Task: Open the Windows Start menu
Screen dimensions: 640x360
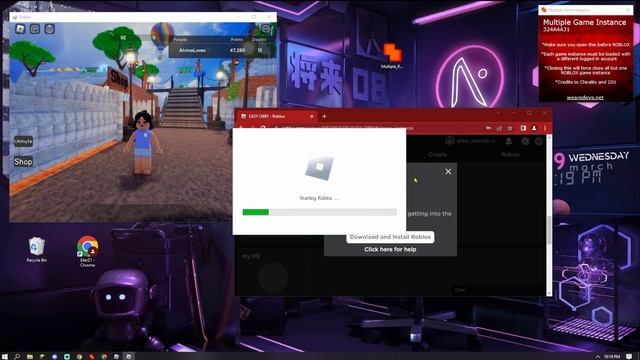Action: click(x=5, y=356)
